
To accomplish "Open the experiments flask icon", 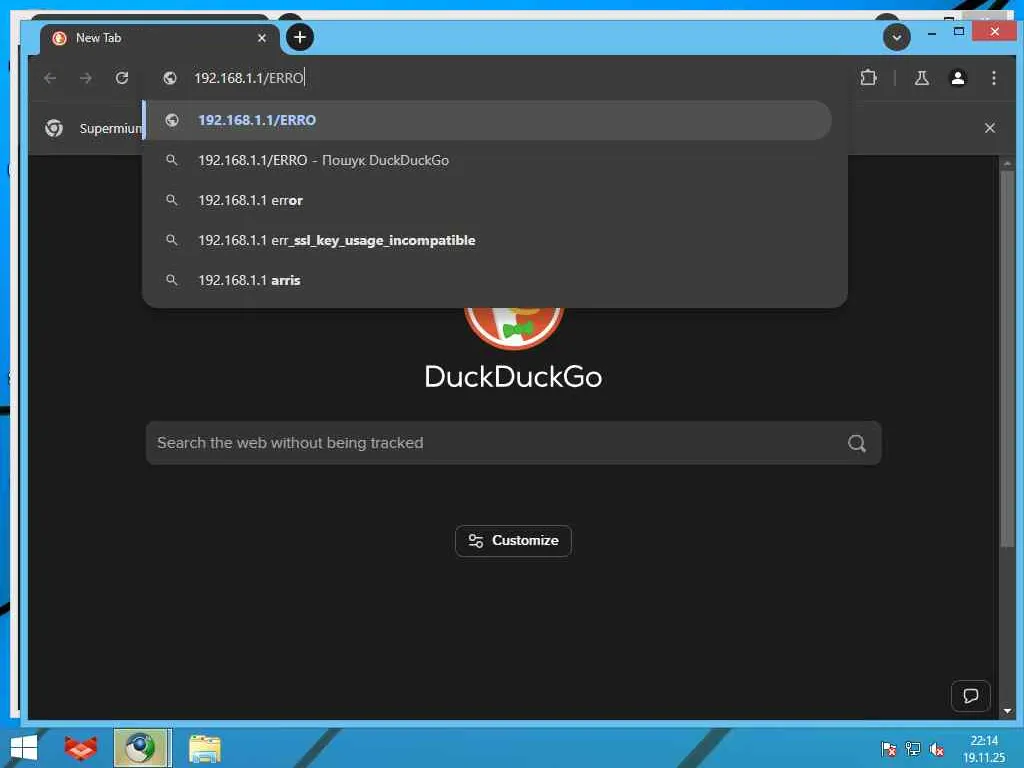I will pos(921,78).
